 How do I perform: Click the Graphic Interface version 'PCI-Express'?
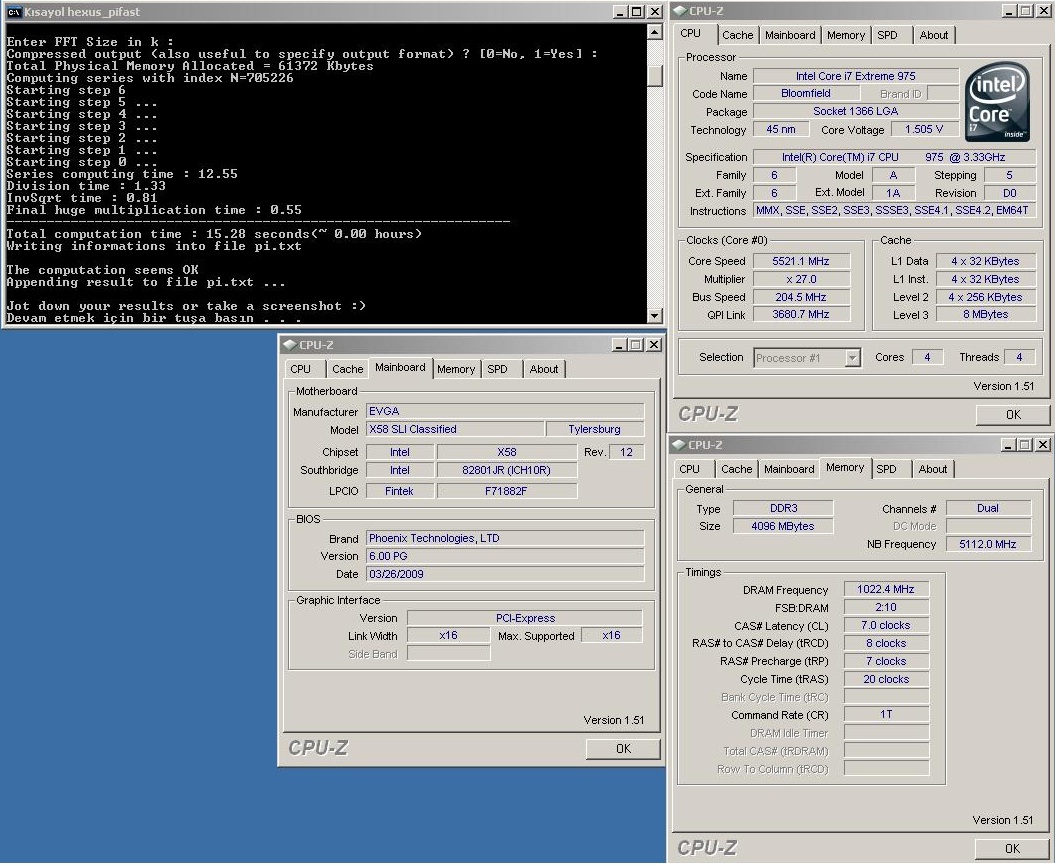point(525,618)
